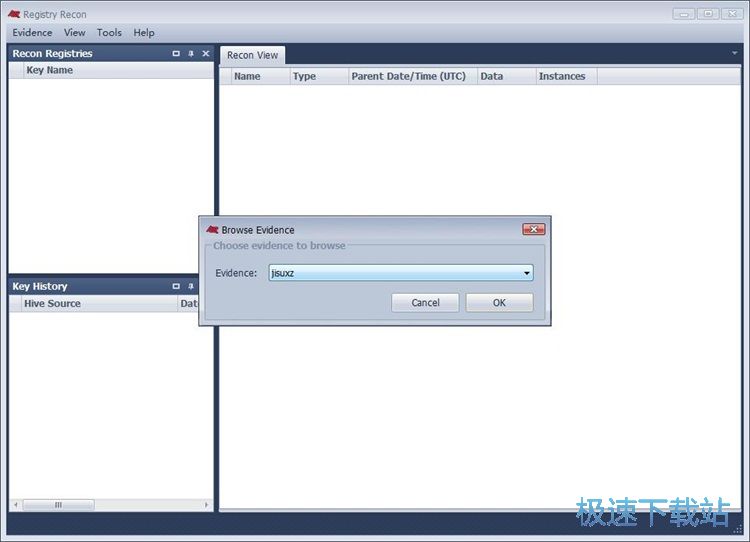Sort by Name column header
The image size is (750, 542).
point(261,77)
